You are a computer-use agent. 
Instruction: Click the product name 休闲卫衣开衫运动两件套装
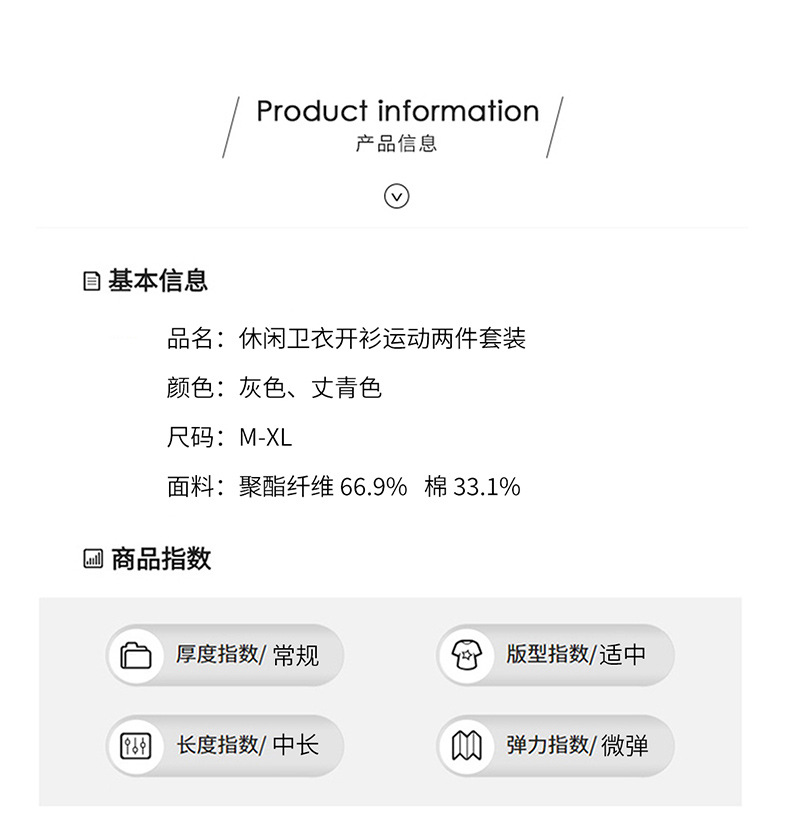382,339
